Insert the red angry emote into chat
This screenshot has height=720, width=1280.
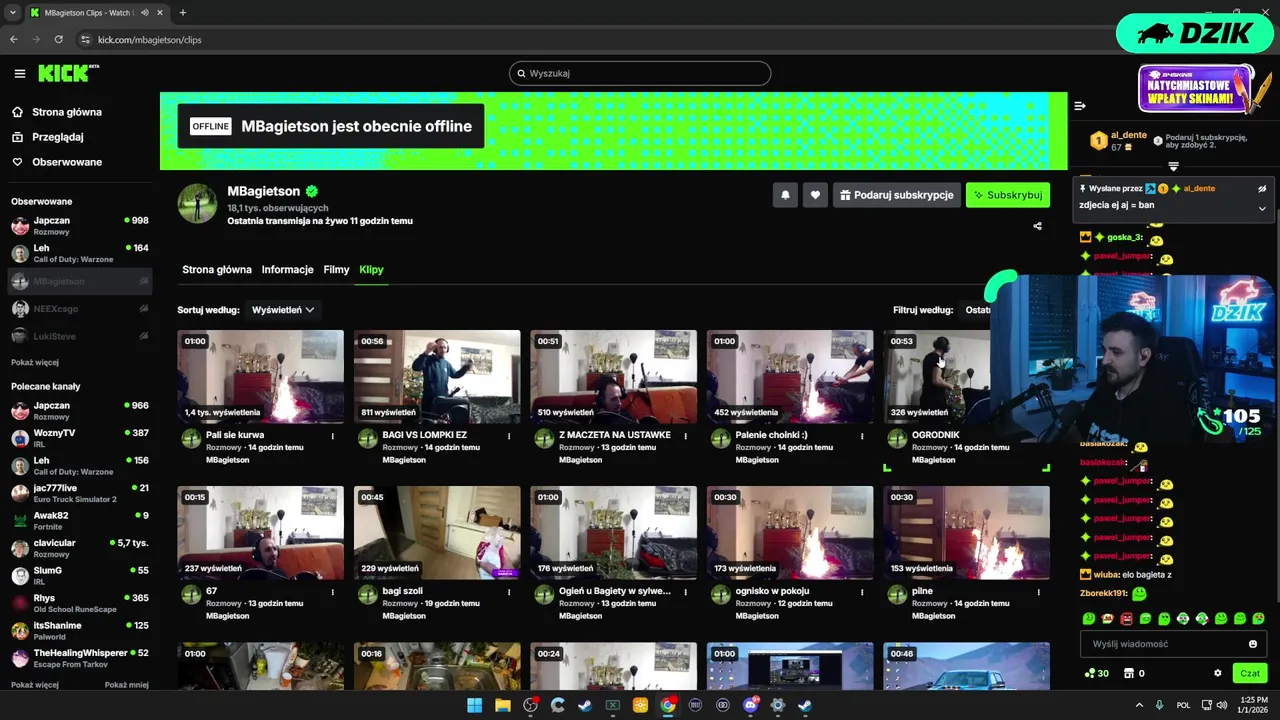tap(1127, 619)
